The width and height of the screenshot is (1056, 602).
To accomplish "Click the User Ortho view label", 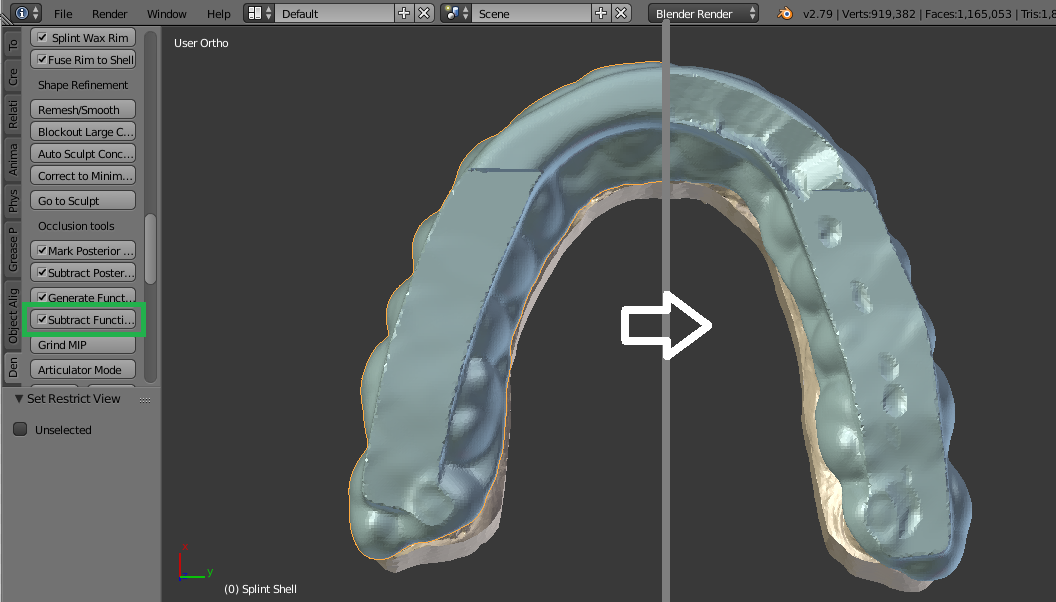I will pos(201,42).
